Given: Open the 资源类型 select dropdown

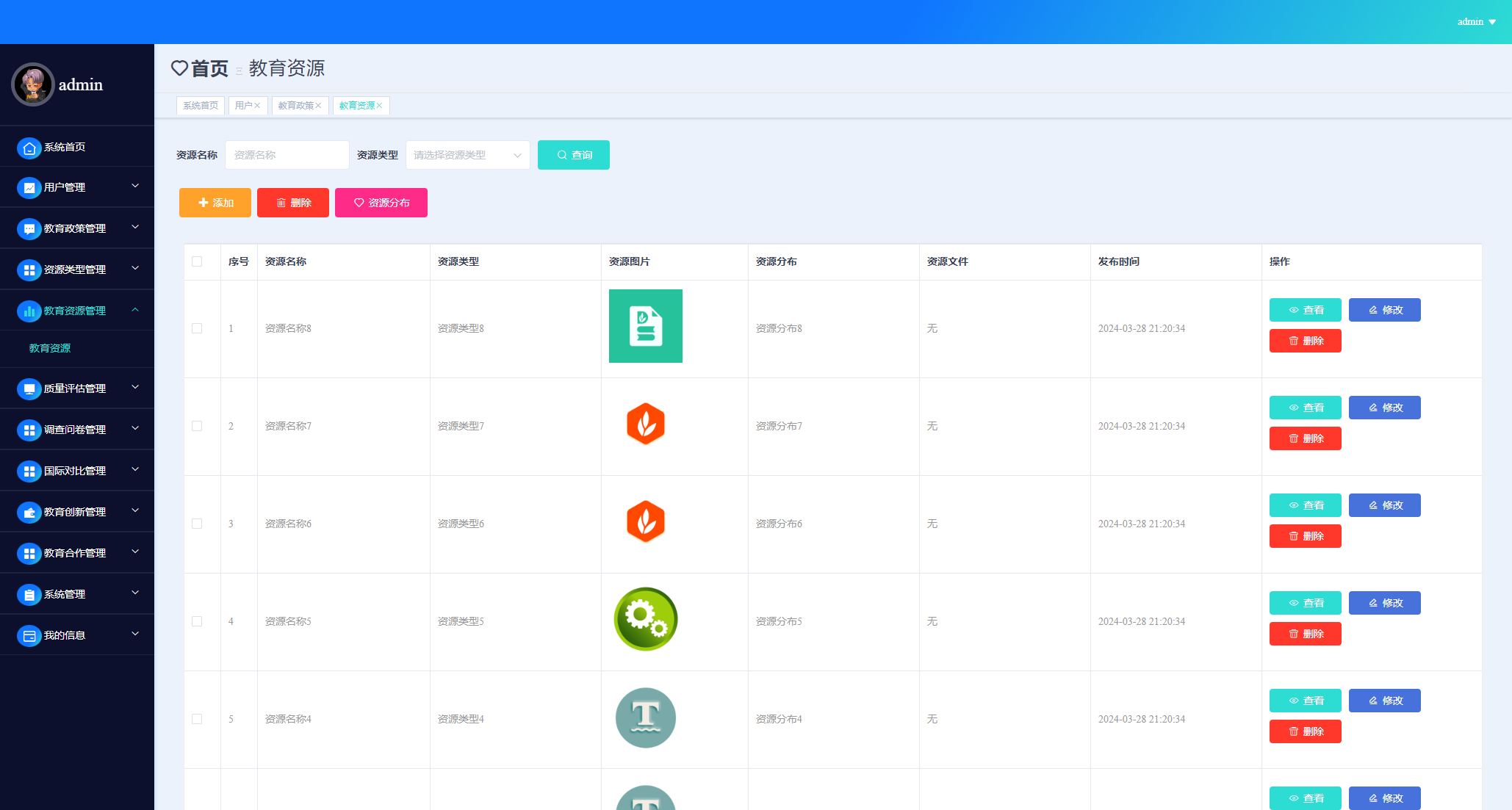Looking at the screenshot, I should click(467, 155).
